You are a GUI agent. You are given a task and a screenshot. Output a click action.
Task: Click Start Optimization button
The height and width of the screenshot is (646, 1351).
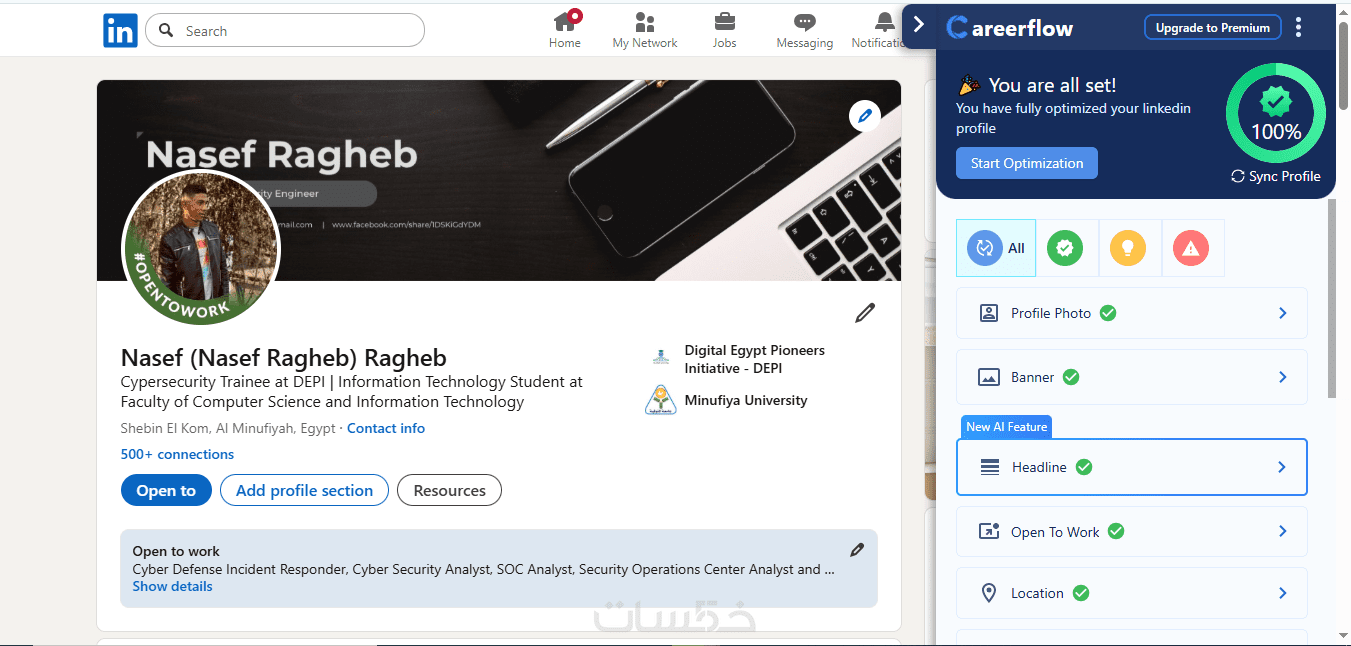pyautogui.click(x=1027, y=163)
